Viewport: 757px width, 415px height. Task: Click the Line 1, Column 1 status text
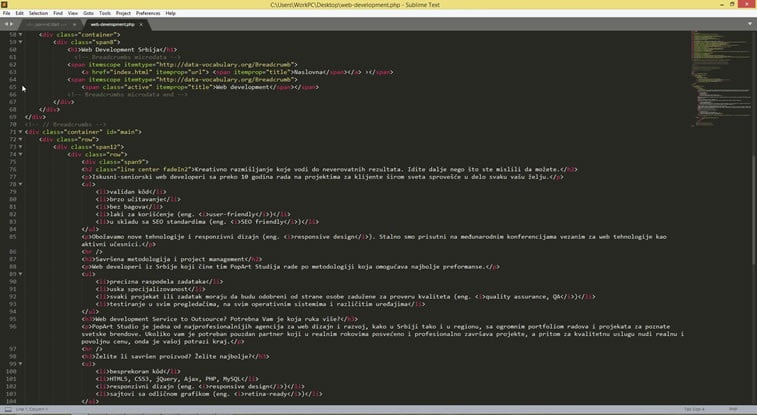[x=32, y=409]
